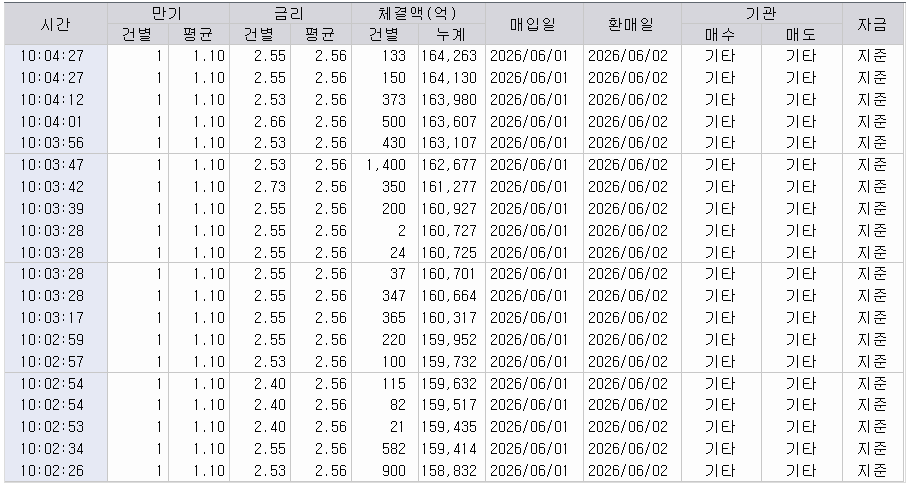
Task: Select the row timed 10:03:17
Action: [453, 318]
